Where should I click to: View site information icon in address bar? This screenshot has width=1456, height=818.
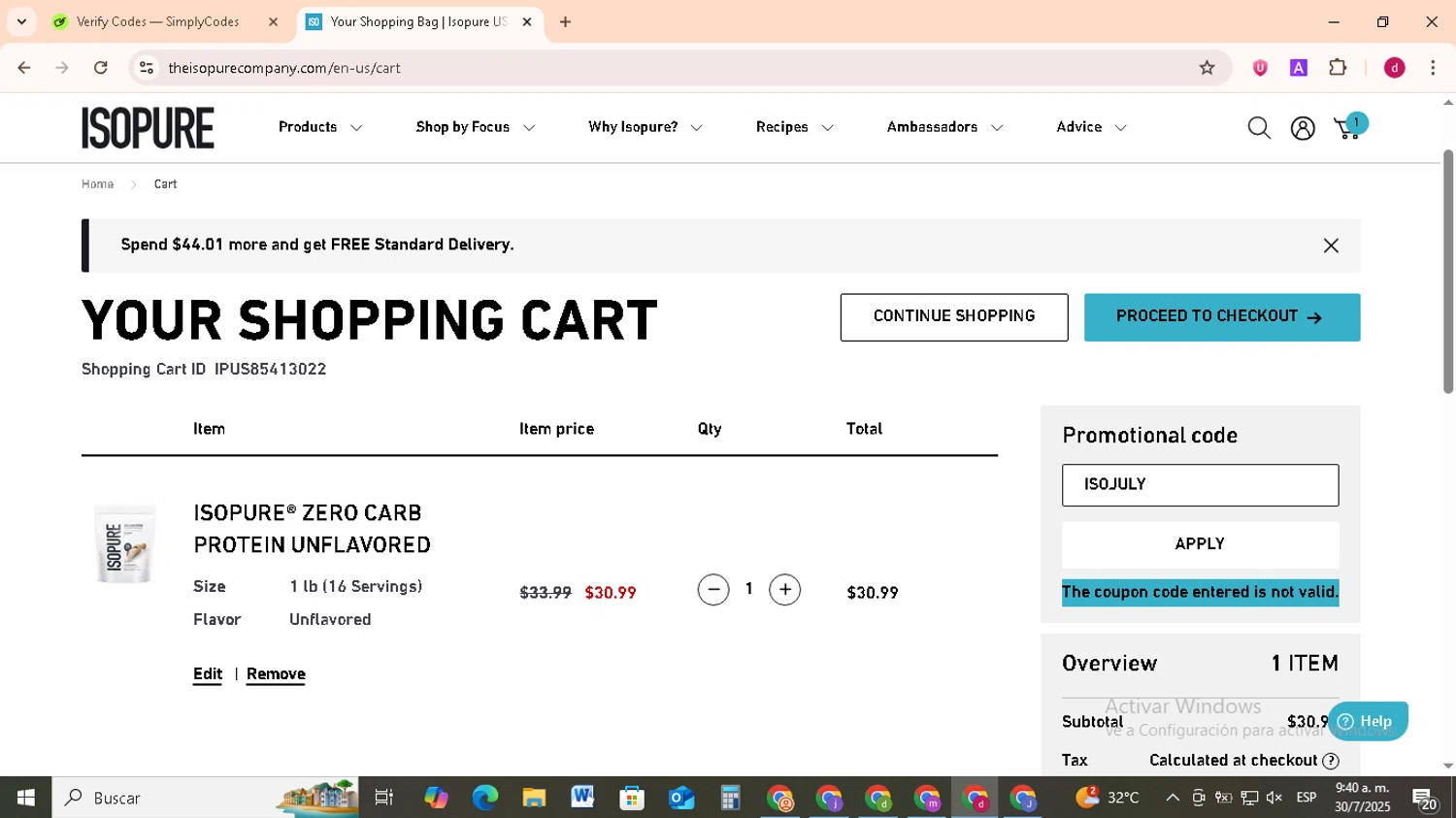coord(147,68)
